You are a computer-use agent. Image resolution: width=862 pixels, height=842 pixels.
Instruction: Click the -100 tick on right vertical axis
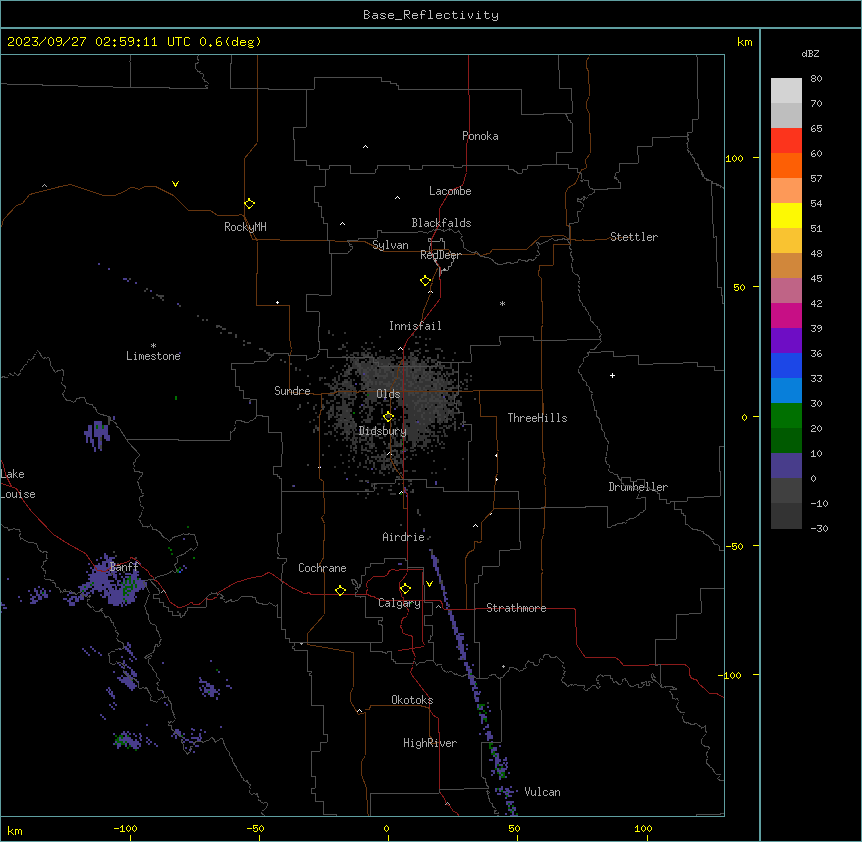(x=729, y=675)
